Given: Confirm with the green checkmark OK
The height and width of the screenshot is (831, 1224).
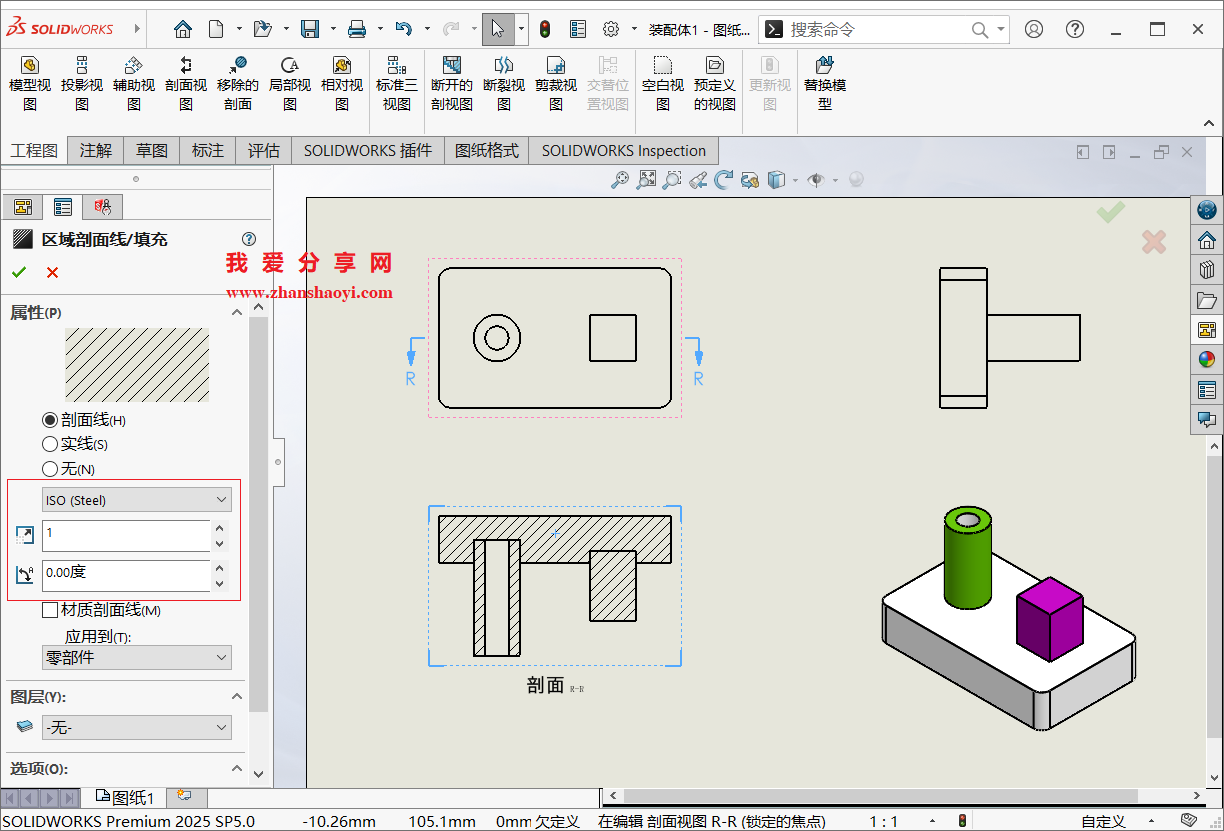Looking at the screenshot, I should pos(19,272).
